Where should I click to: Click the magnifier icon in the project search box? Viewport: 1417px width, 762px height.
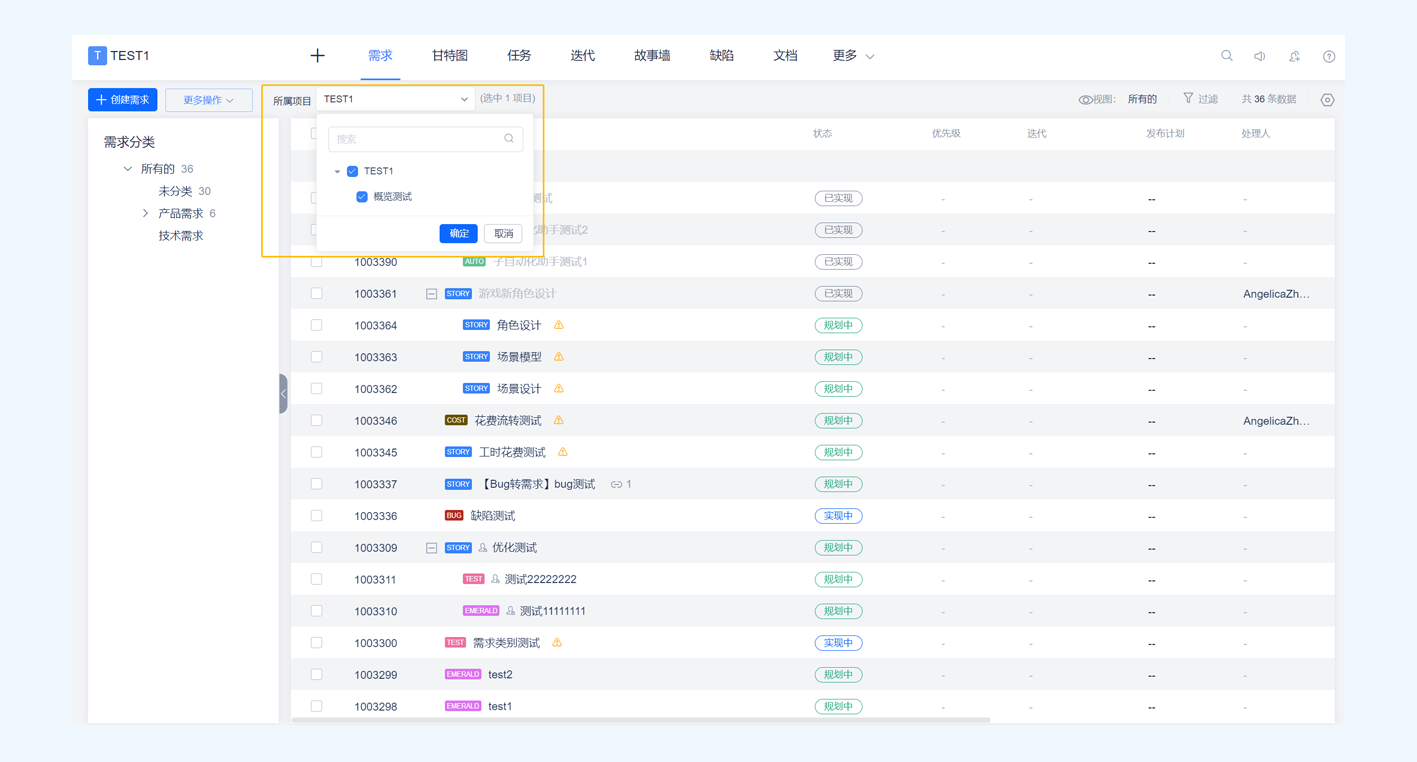509,139
